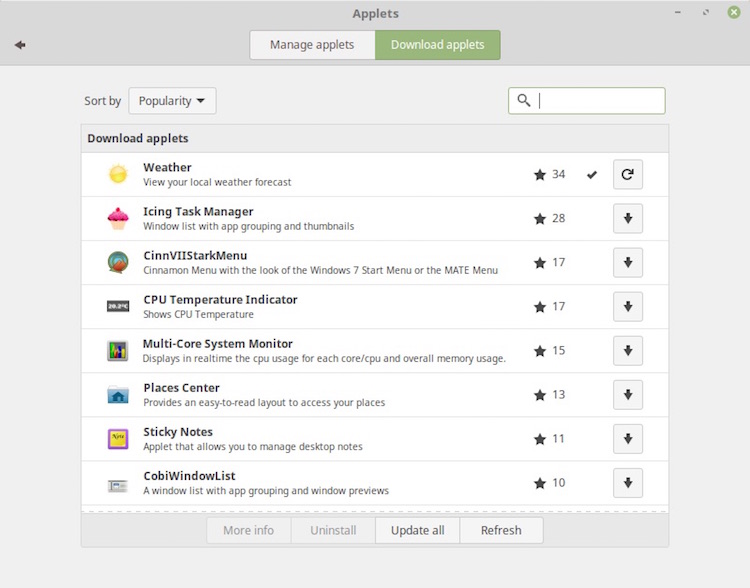This screenshot has width=750, height=588.
Task: Download the Sticky Notes applet
Action: click(628, 439)
